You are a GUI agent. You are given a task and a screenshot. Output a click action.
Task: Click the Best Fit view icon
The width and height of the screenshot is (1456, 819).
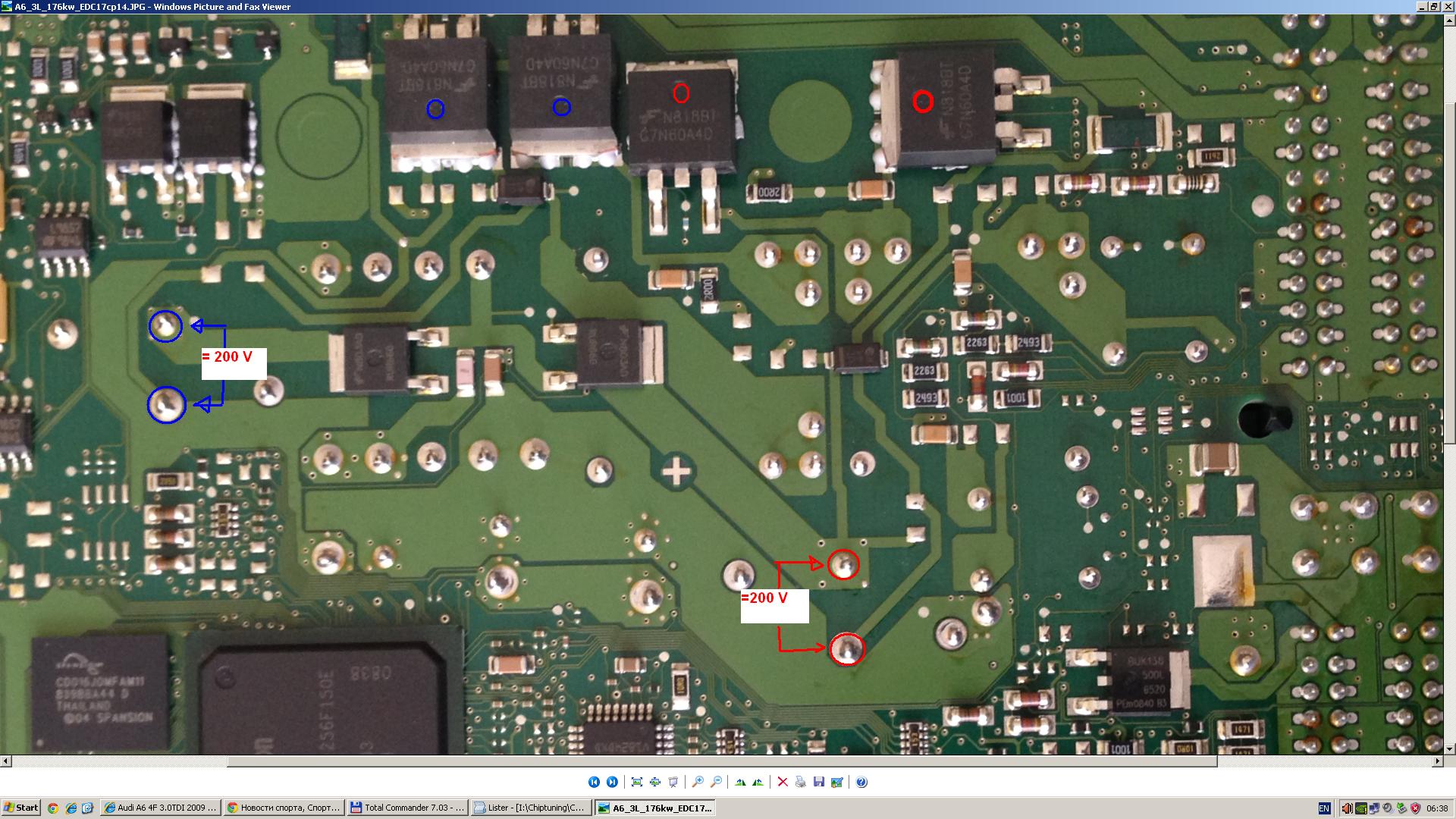pyautogui.click(x=636, y=782)
